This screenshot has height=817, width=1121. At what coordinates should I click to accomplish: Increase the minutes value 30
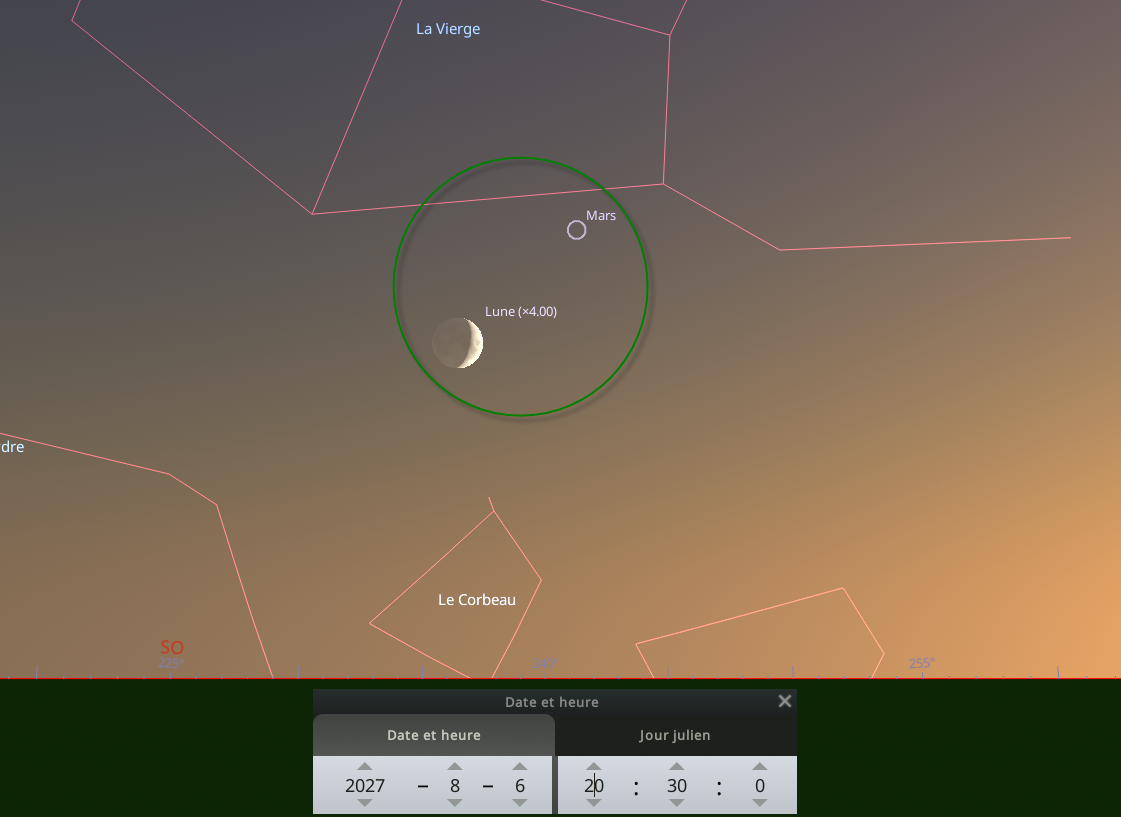677,768
